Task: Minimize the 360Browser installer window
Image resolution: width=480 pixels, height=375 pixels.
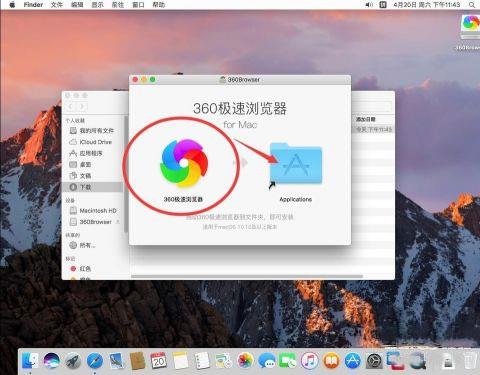Action: click(144, 79)
